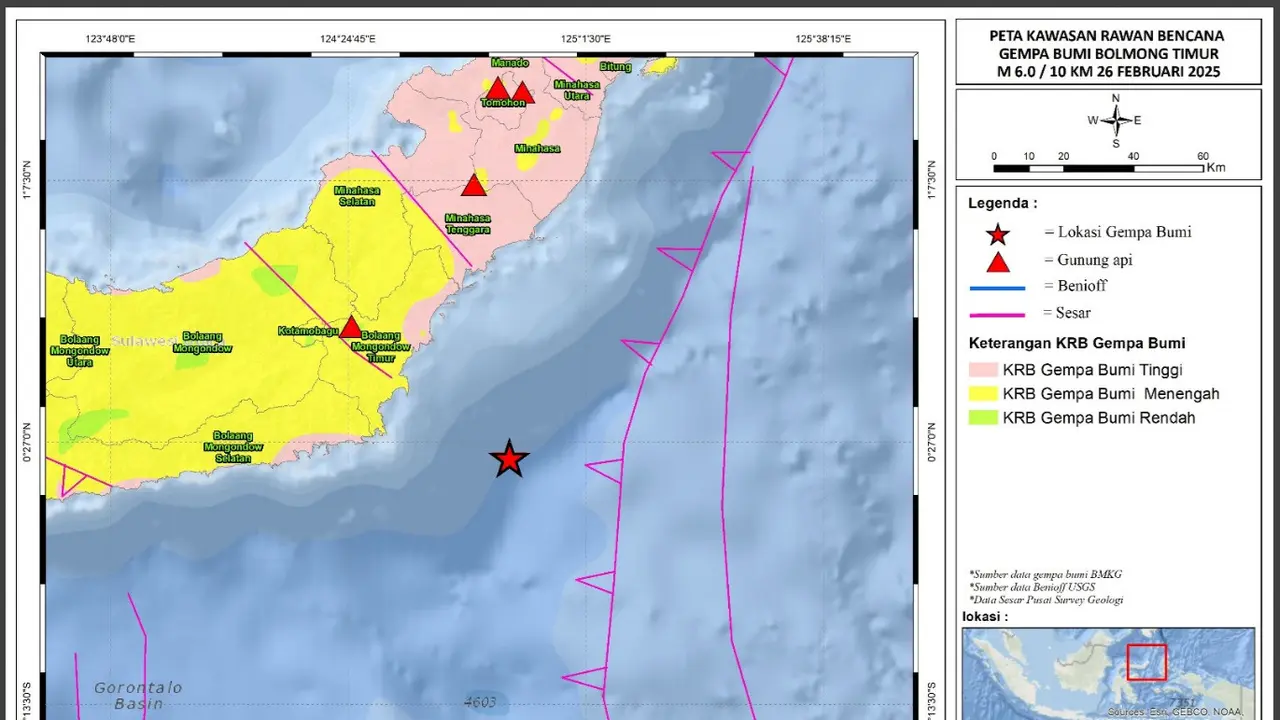Click the blue Benioff line sample in the legend
The image size is (1280, 720).
point(997,288)
